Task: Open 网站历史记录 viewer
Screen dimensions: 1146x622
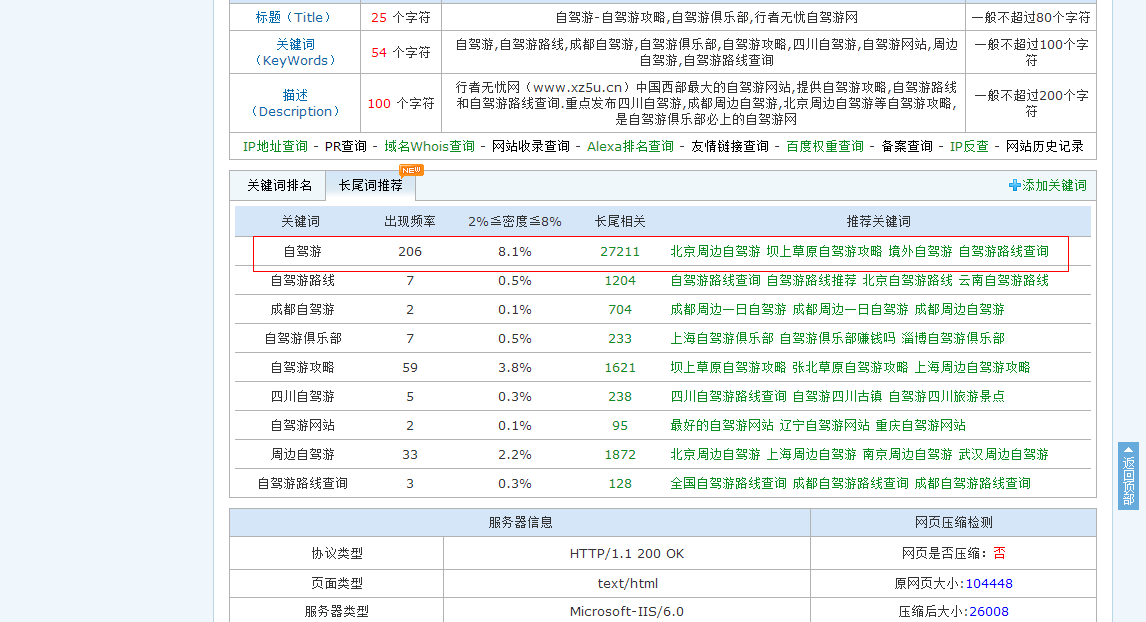Action: [x=1043, y=145]
